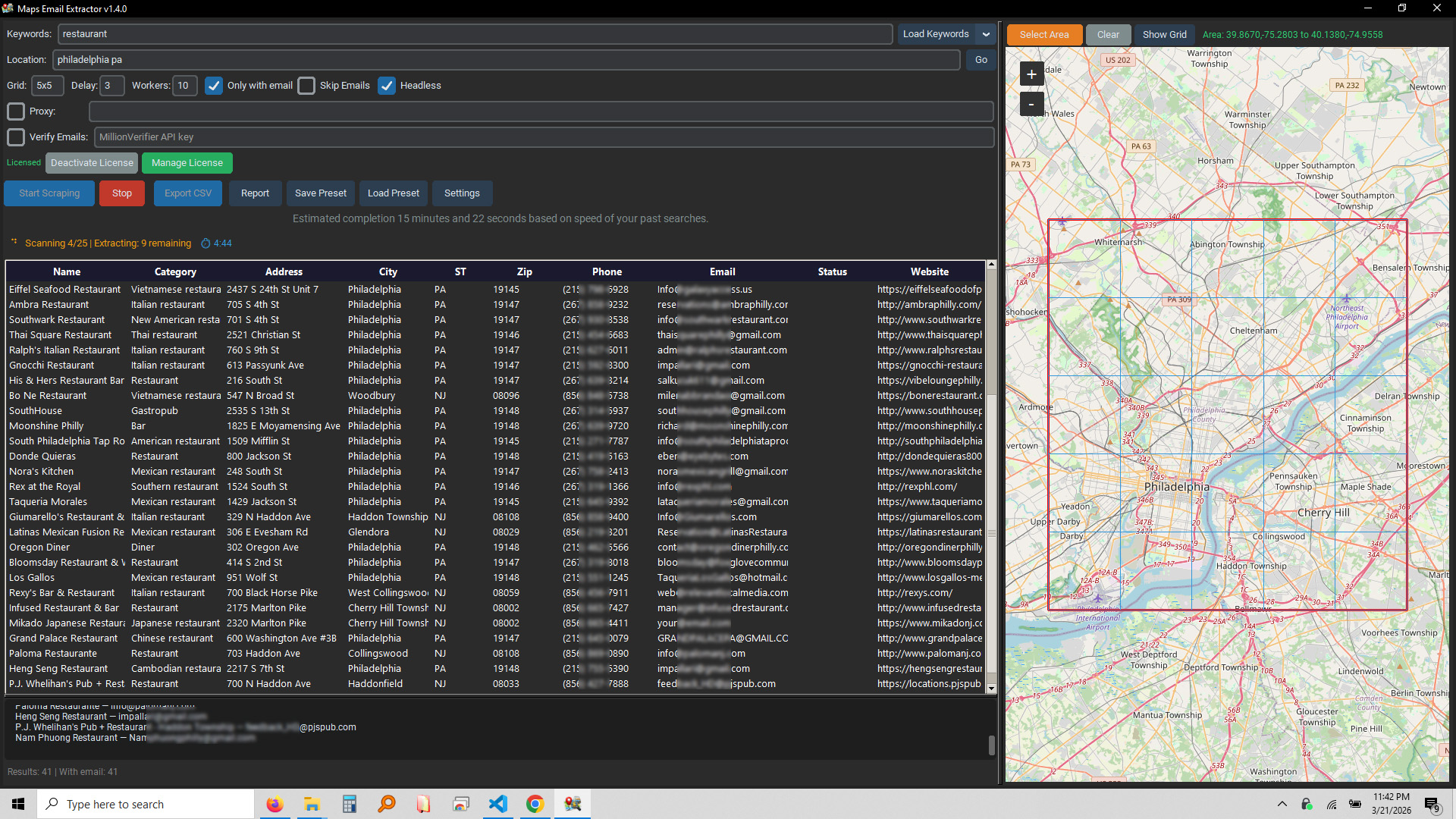Open the Load Keywords dropdown arrow
Viewport: 1456px width, 819px height.
pyautogui.click(x=986, y=34)
